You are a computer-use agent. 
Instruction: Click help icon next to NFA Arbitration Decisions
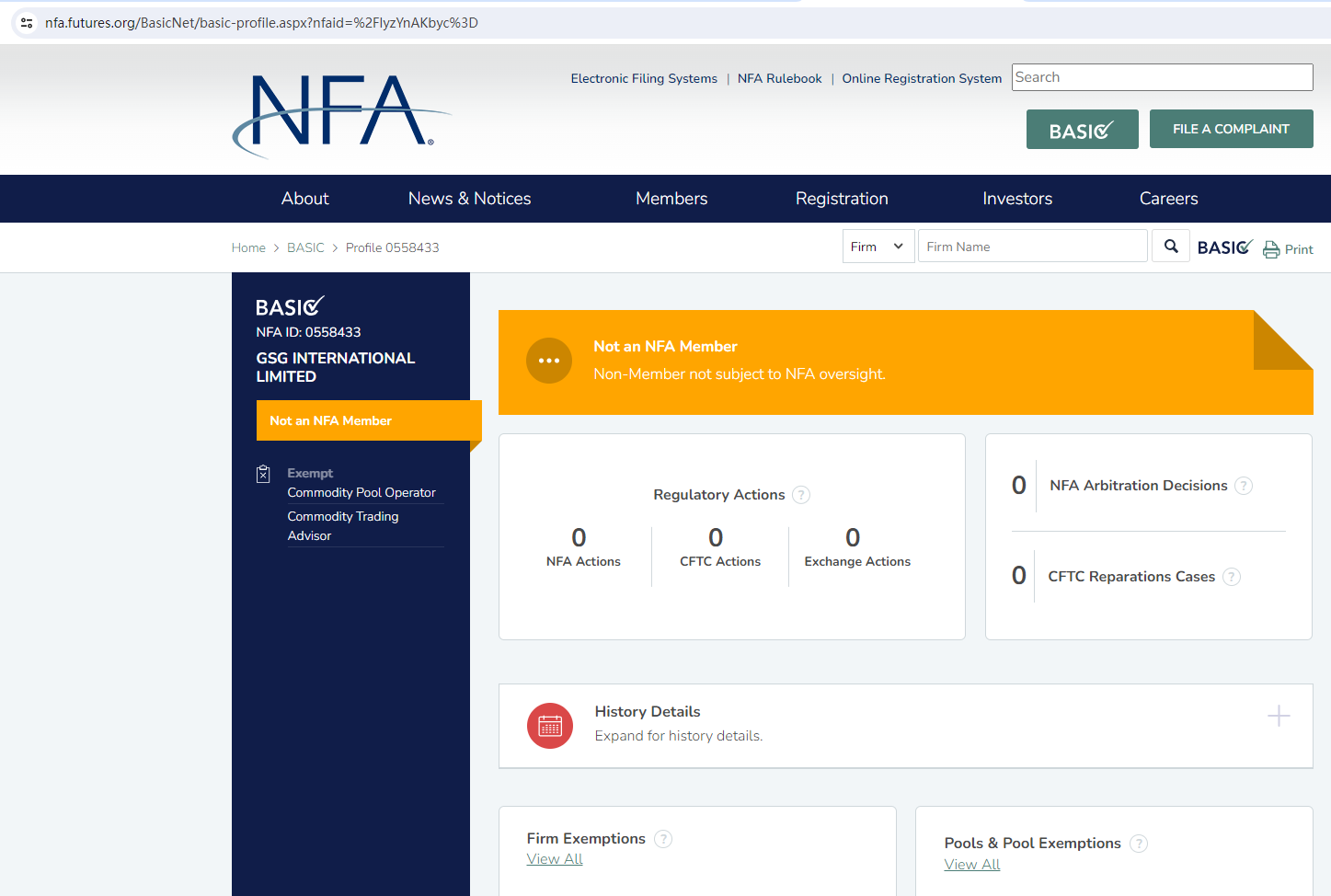[1244, 486]
